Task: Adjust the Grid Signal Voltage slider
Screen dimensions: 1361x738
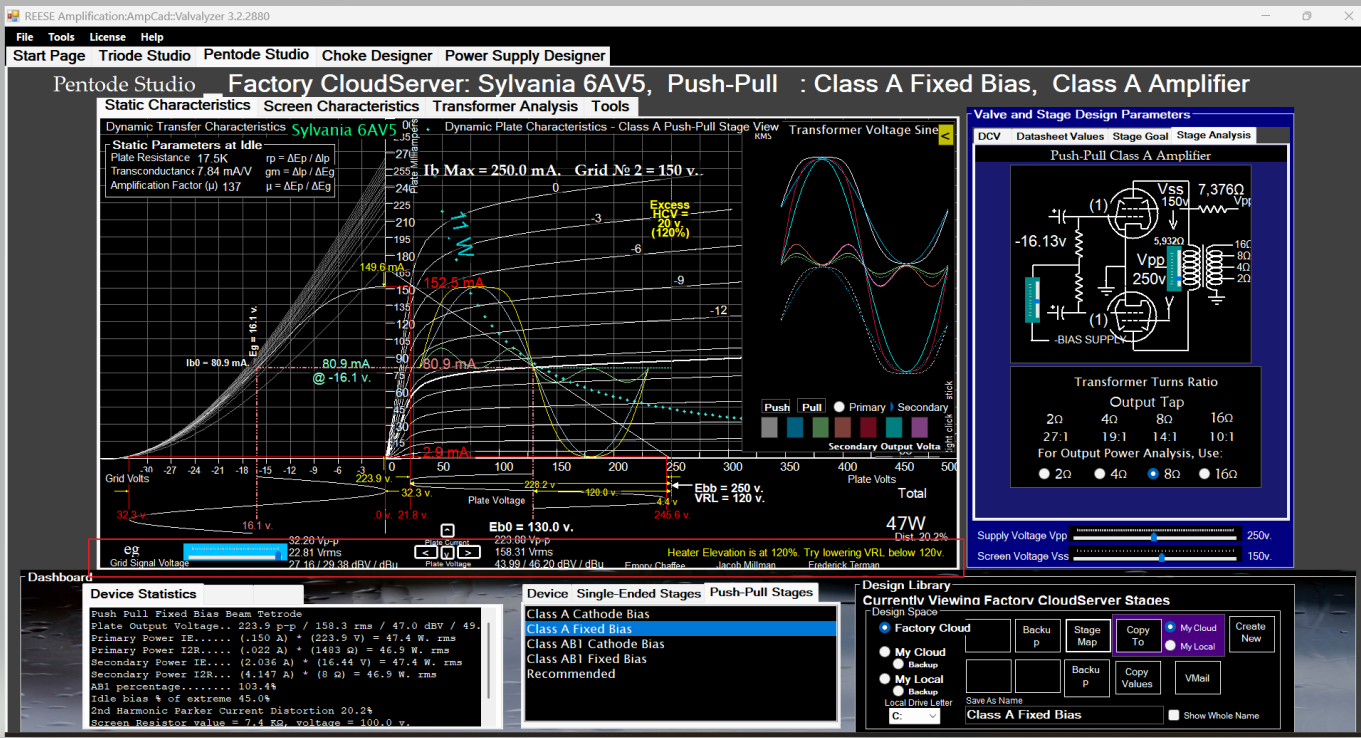Action: pyautogui.click(x=235, y=550)
